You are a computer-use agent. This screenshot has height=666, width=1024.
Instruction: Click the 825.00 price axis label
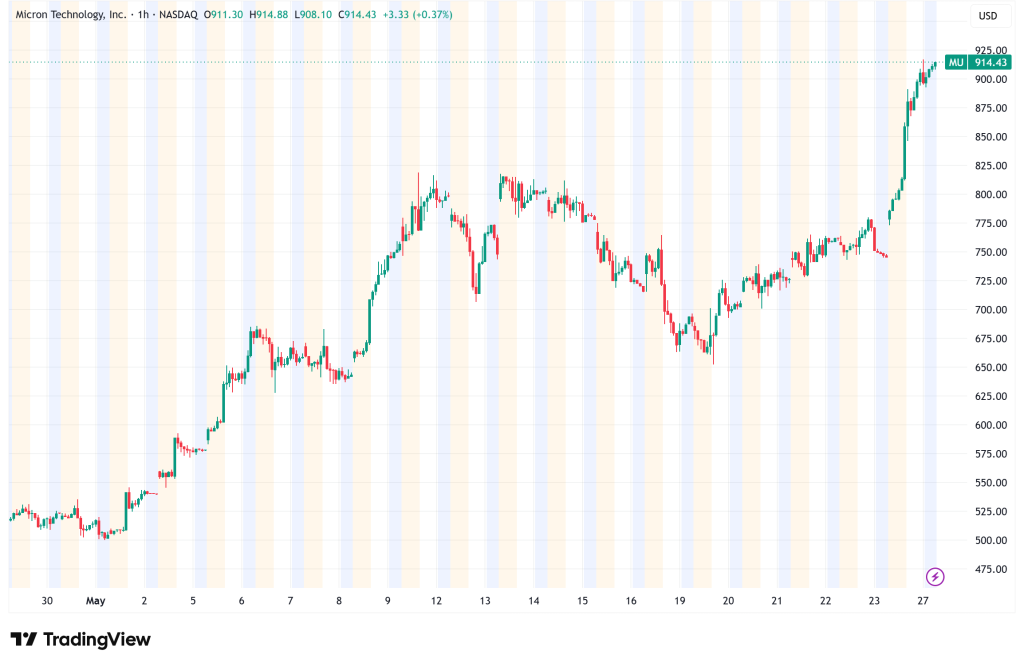pos(991,165)
